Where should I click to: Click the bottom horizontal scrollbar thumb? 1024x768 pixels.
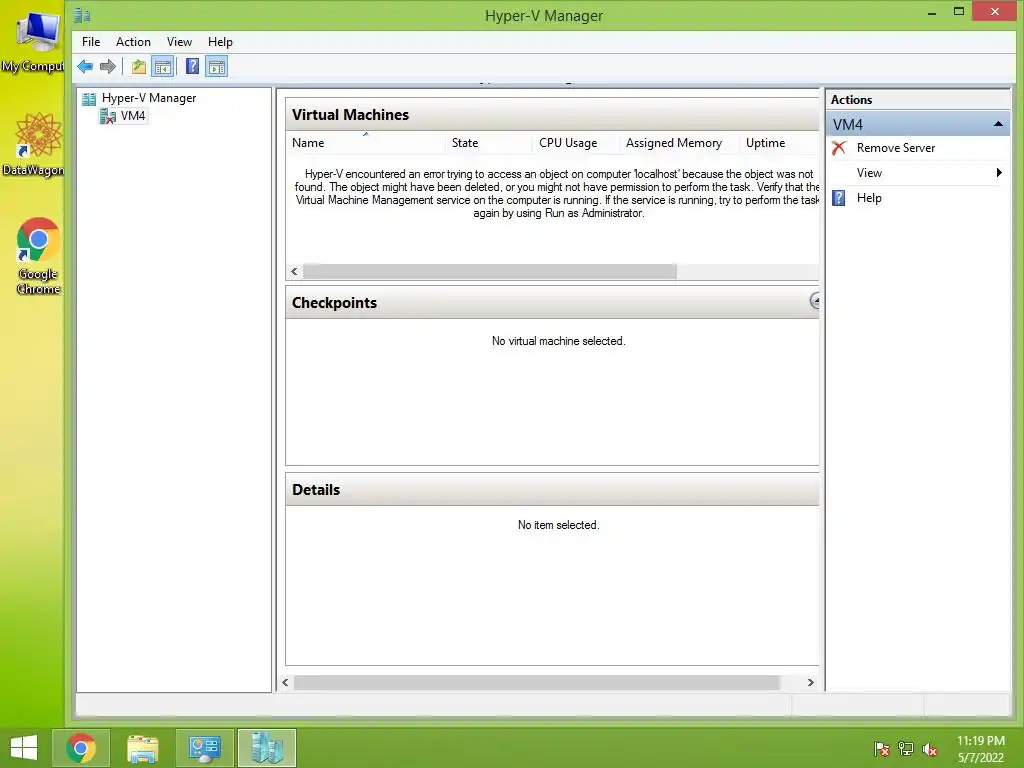point(537,682)
